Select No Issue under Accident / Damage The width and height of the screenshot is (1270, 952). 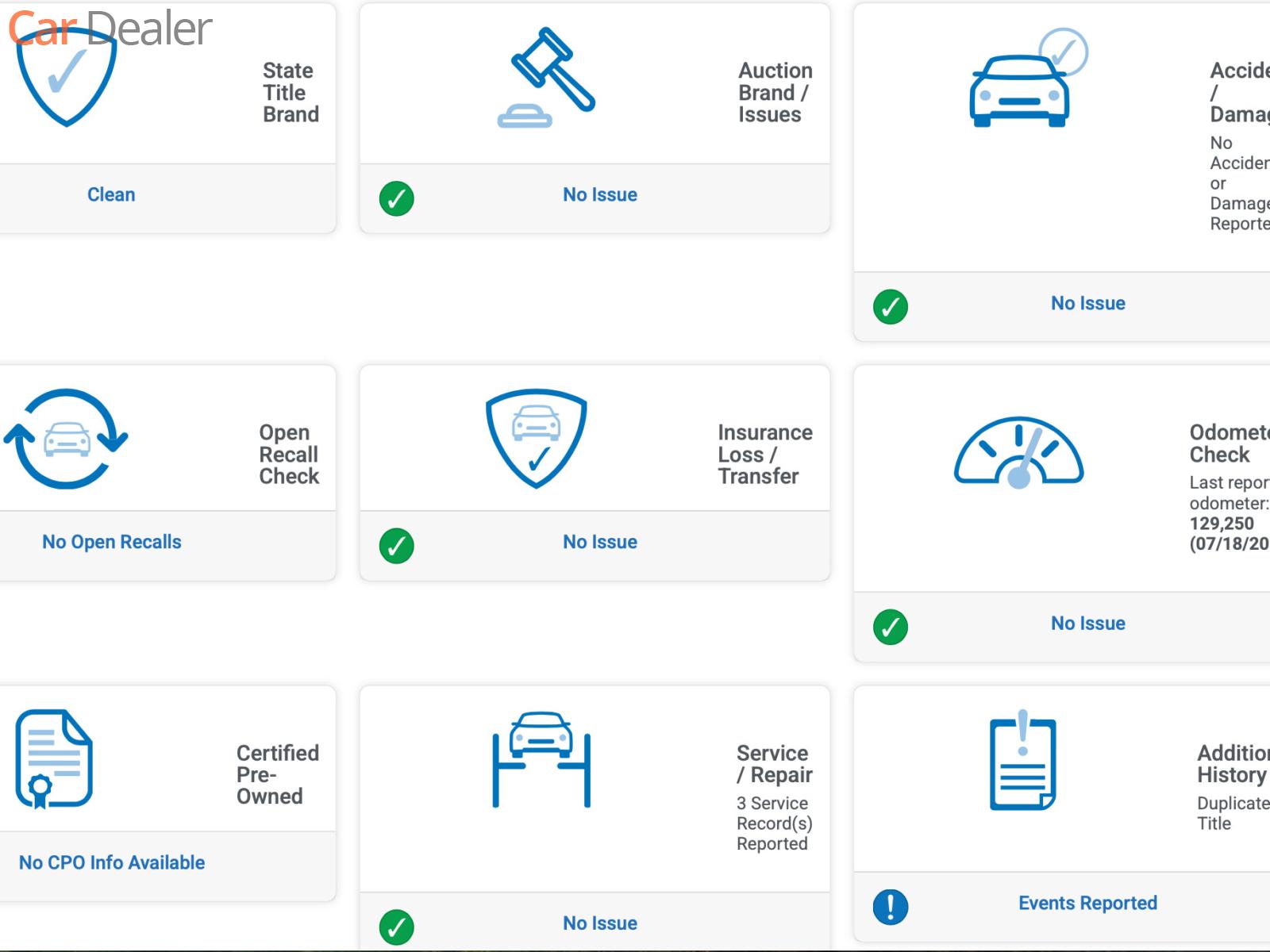[1087, 303]
